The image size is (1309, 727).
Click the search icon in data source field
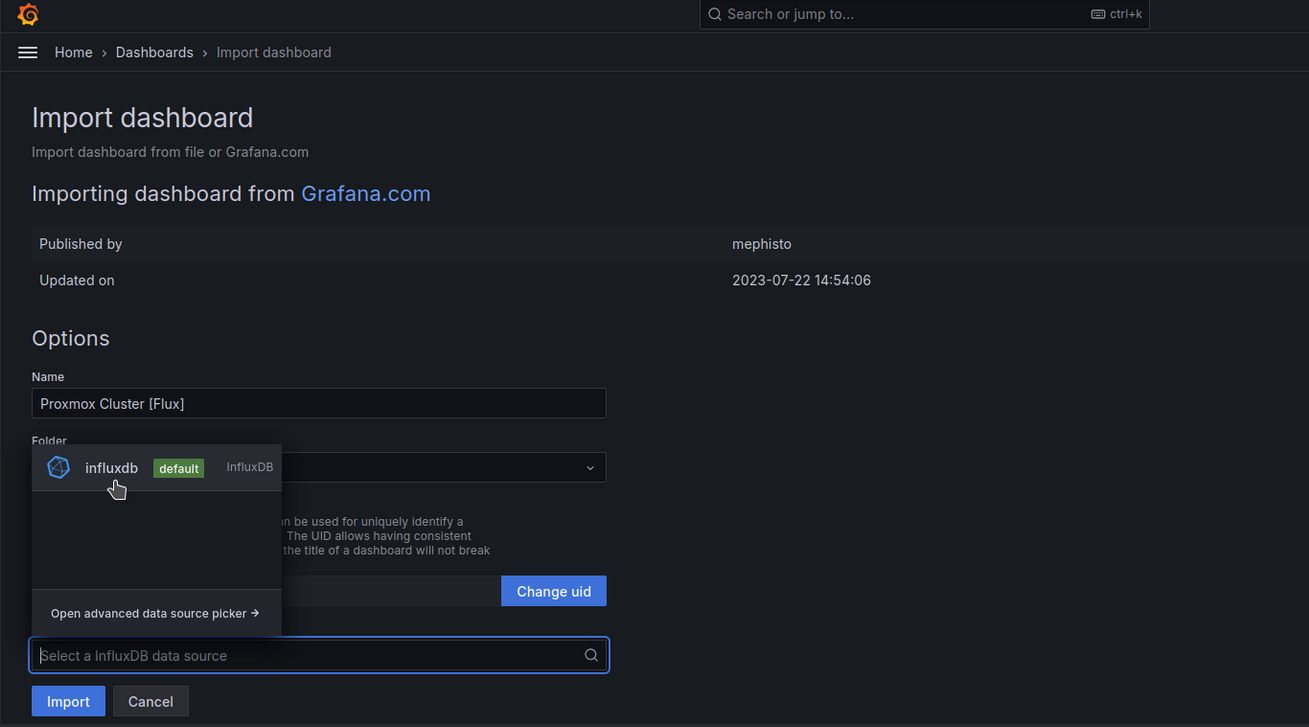[x=591, y=655]
